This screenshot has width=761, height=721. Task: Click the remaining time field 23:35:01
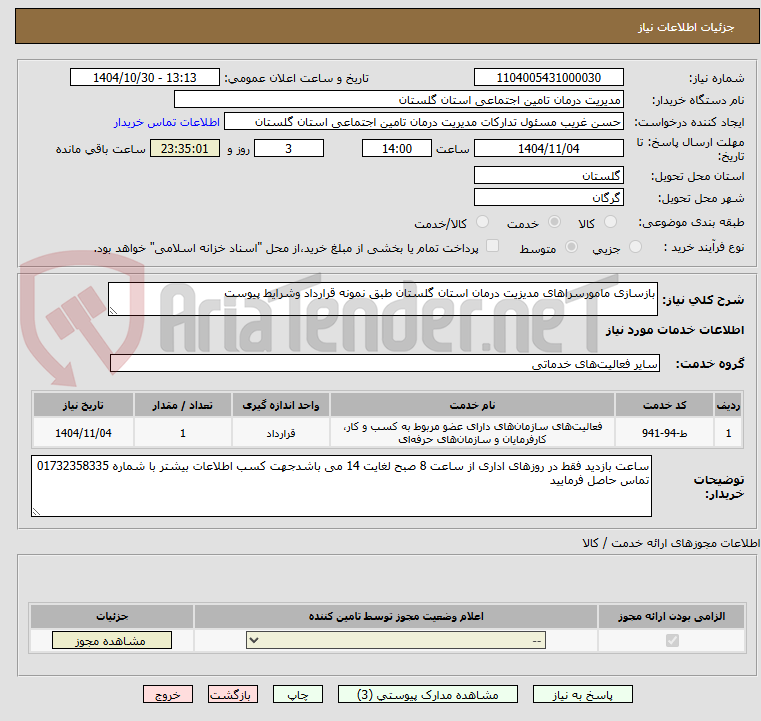[x=184, y=148]
